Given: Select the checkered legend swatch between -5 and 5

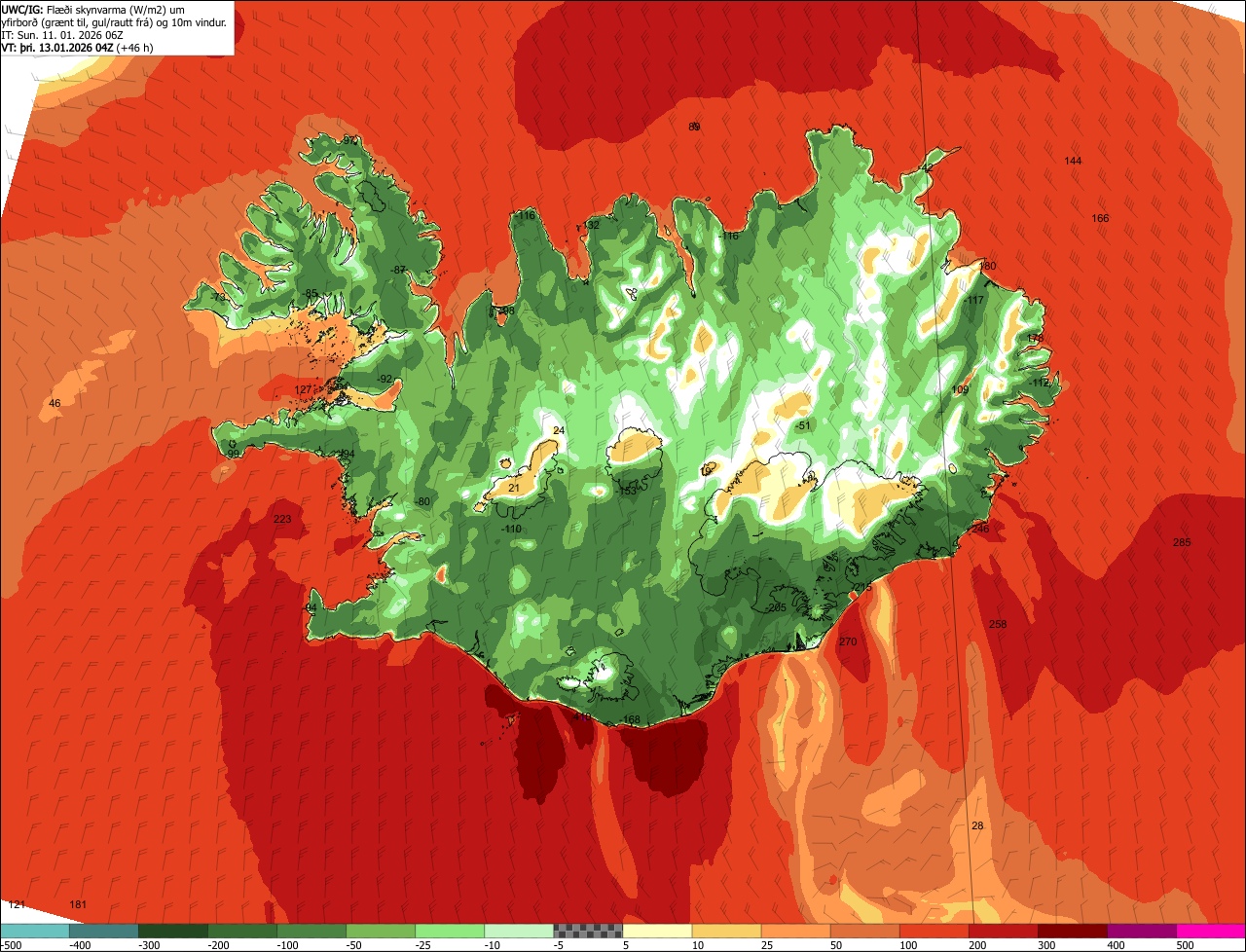Looking at the screenshot, I should point(588,931).
